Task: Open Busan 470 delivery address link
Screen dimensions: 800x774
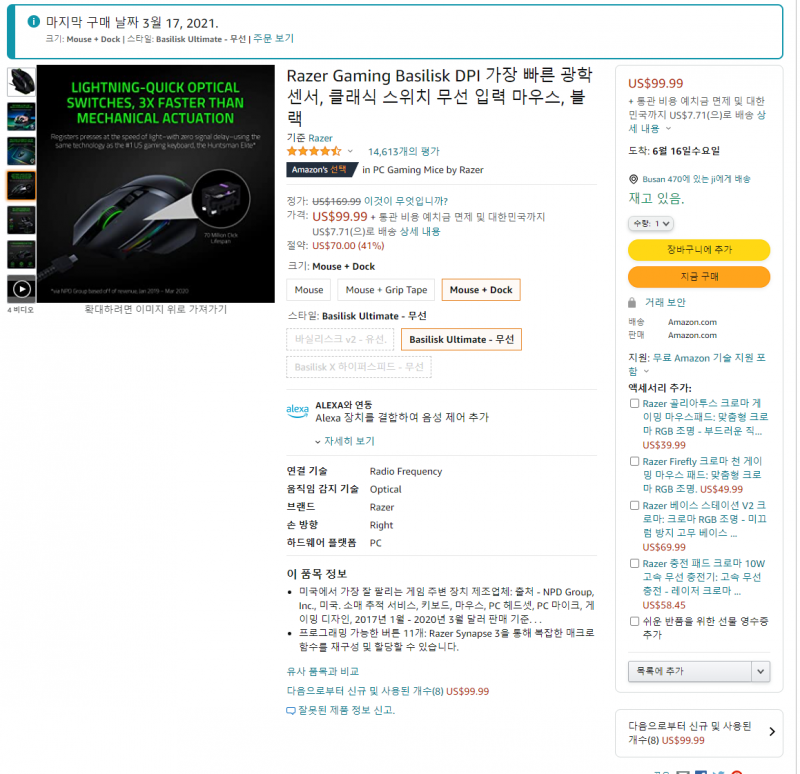Action: 696,179
